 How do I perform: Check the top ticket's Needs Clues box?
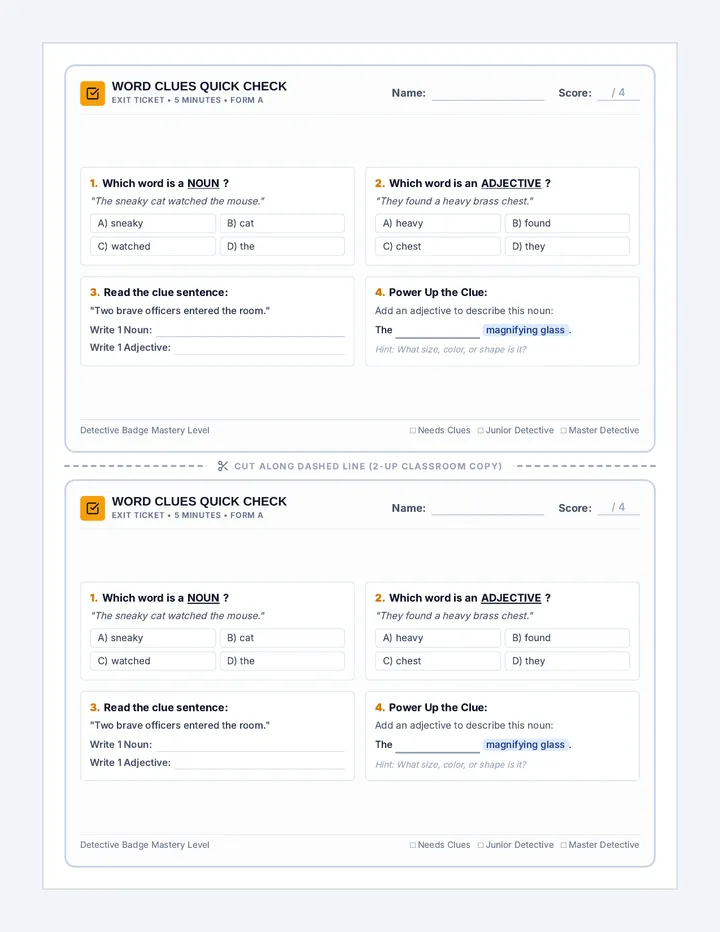tap(413, 430)
